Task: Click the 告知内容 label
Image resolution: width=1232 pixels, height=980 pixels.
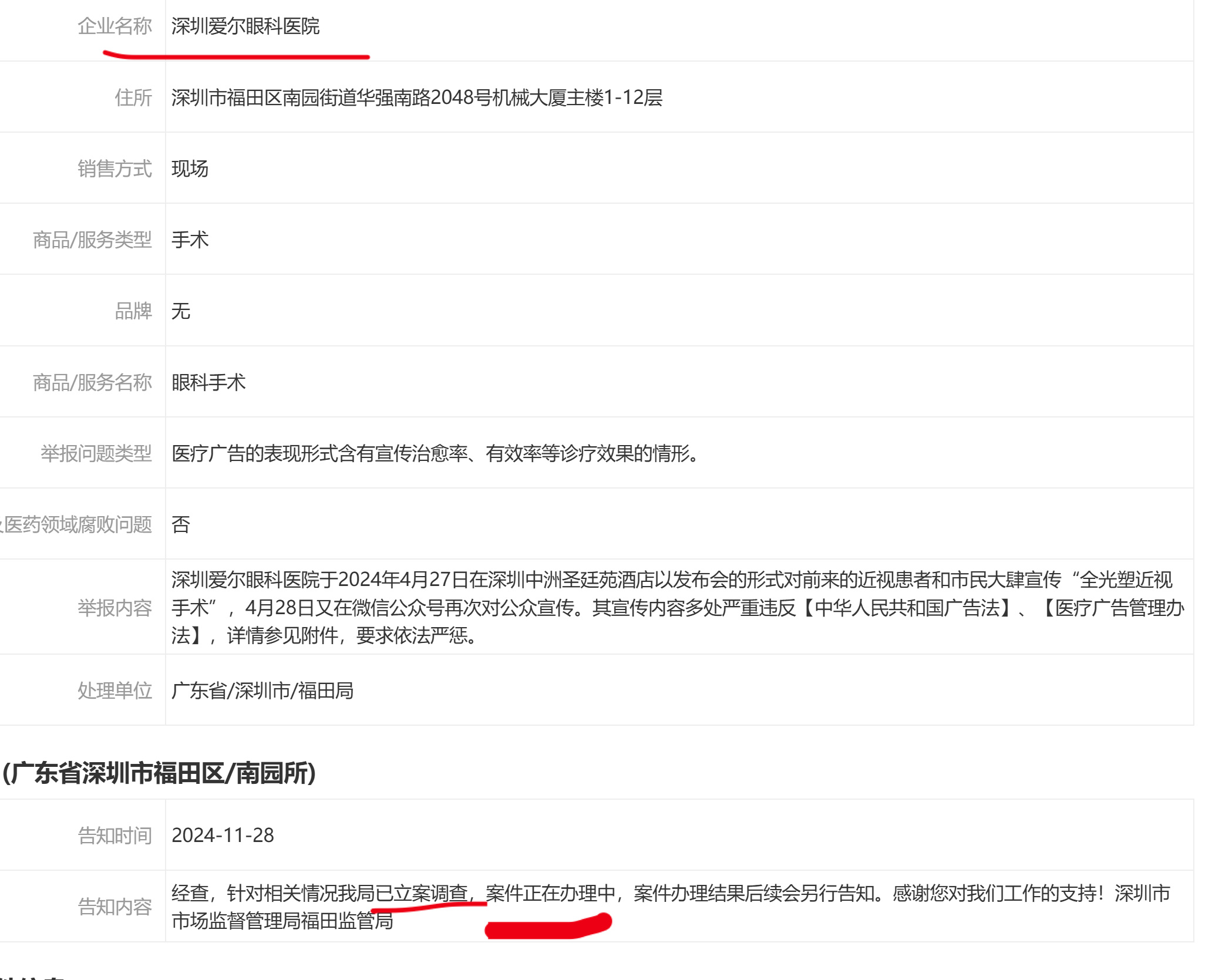Action: (x=115, y=908)
